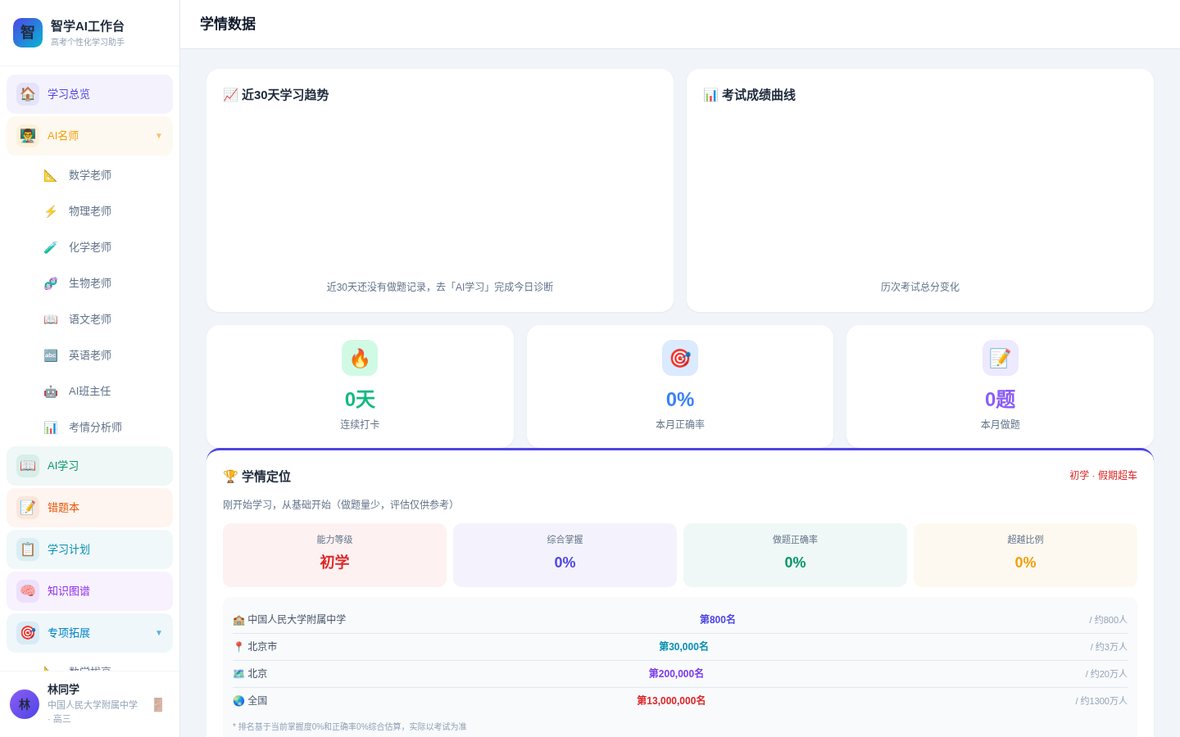Click the open book icon for 语文老师
1180x737 pixels.
(x=50, y=319)
